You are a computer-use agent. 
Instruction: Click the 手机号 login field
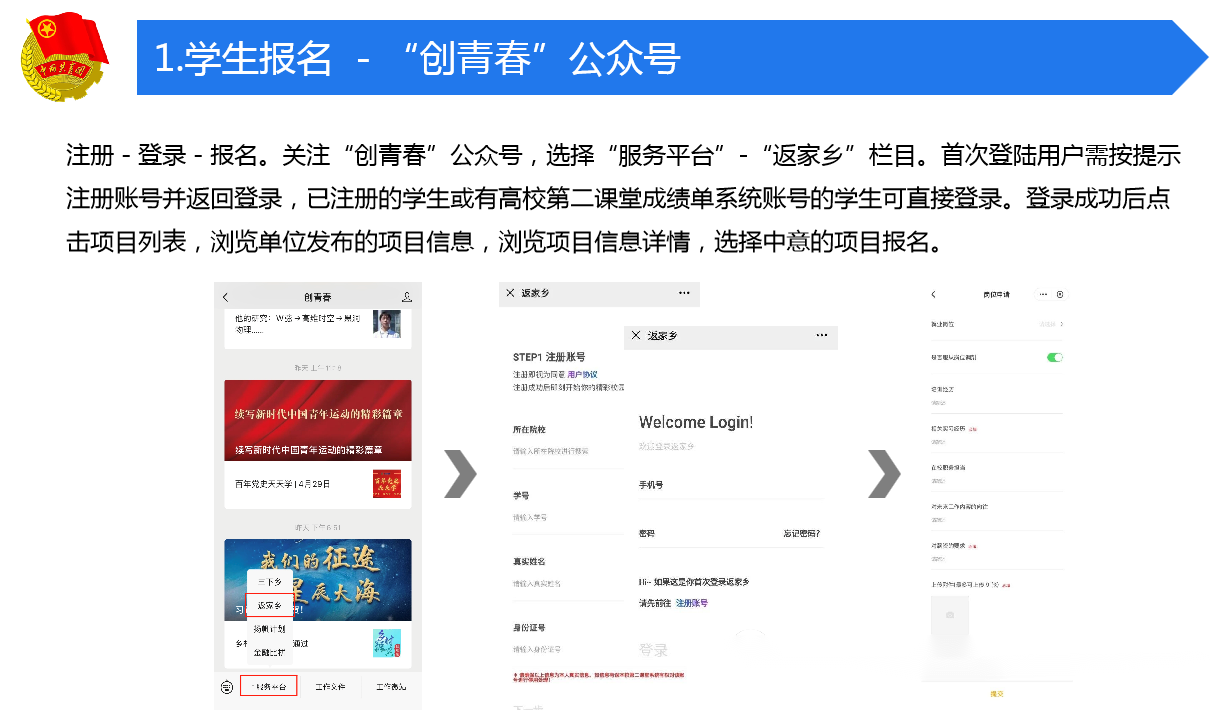pos(730,486)
